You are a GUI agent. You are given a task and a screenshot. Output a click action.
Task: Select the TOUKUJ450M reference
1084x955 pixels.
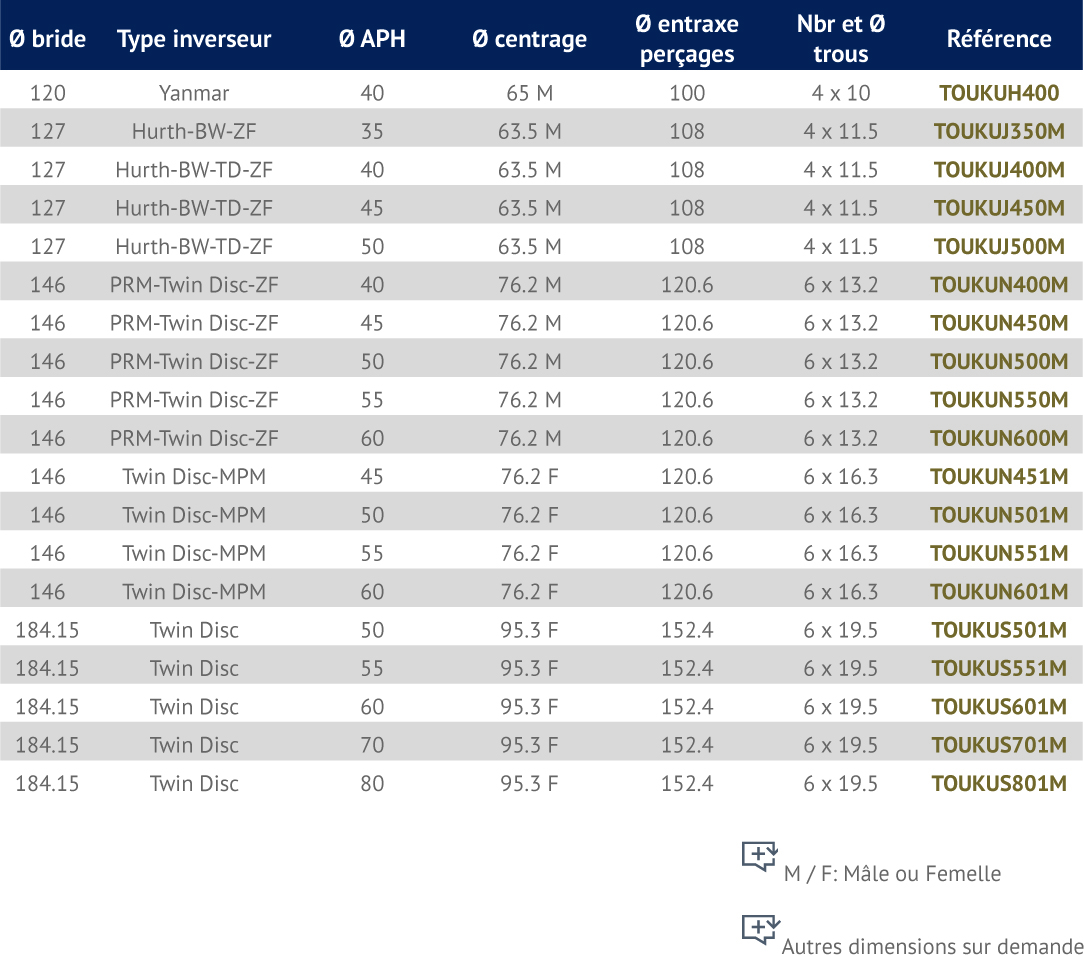point(998,208)
